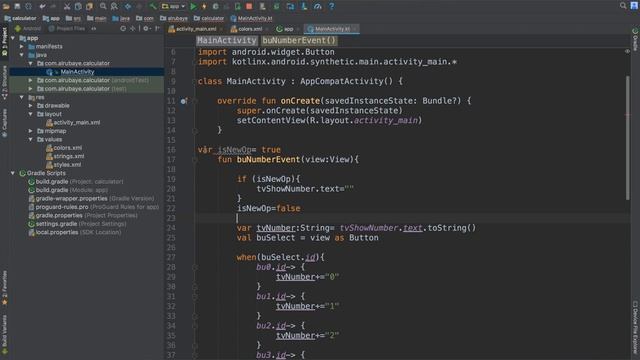Select local.properties (SDK Location) entry
Viewport: 640px width, 360px height.
click(x=75, y=232)
